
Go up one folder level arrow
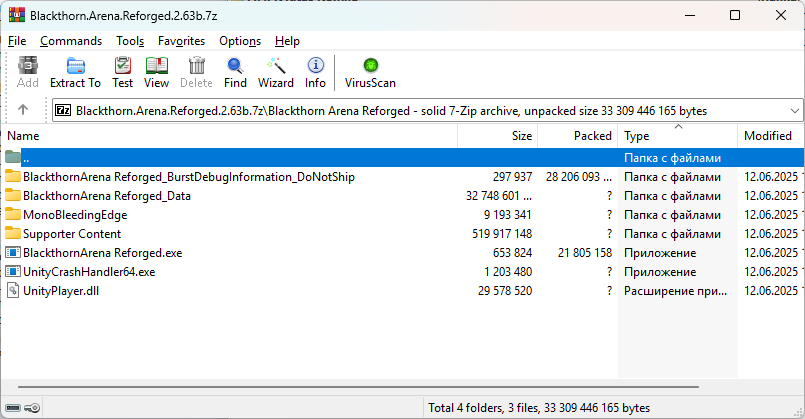(x=23, y=110)
